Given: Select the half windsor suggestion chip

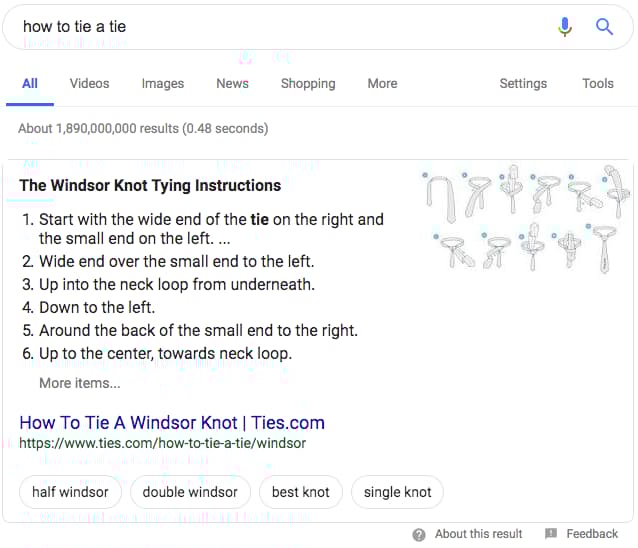Looking at the screenshot, I should [70, 492].
